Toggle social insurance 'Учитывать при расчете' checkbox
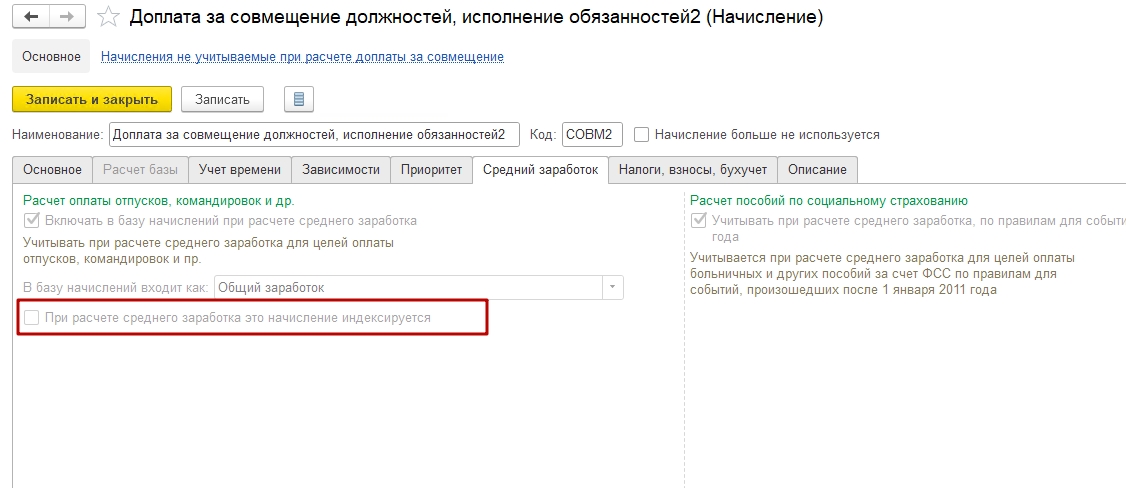Screen dimensions: 1126x488 [699, 220]
